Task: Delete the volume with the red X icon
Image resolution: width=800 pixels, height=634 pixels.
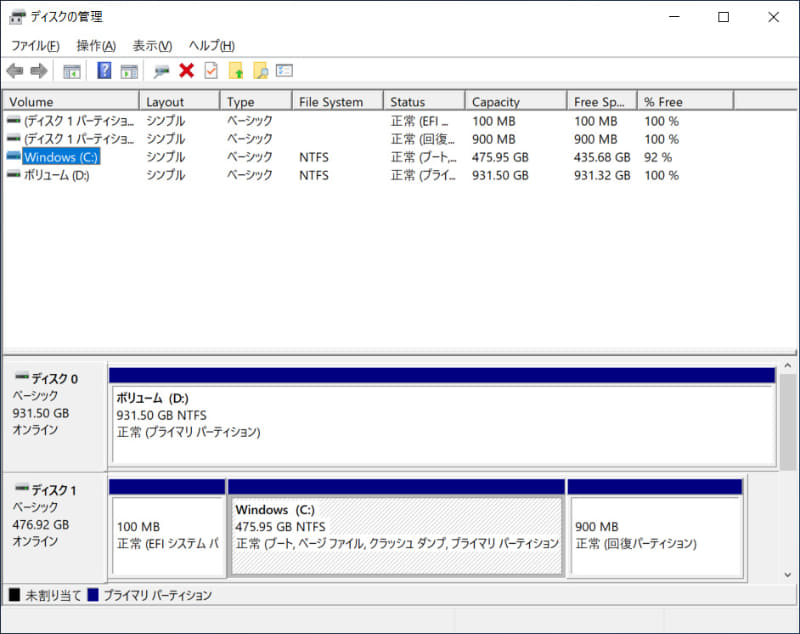Action: click(x=187, y=70)
